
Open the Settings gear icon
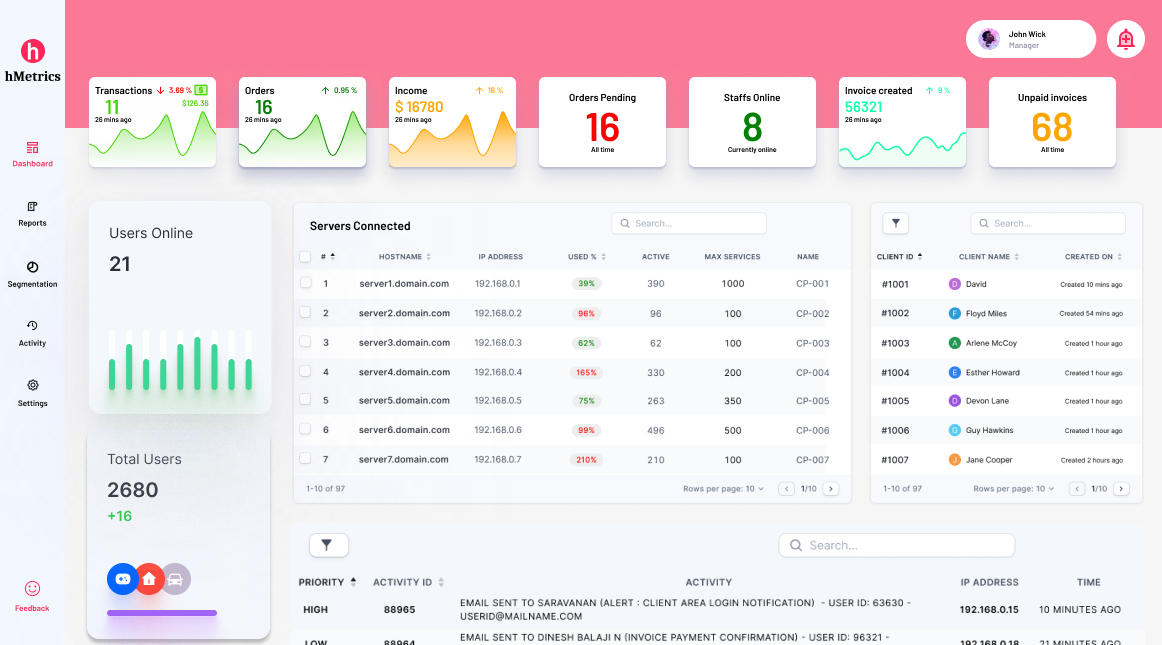[32, 386]
